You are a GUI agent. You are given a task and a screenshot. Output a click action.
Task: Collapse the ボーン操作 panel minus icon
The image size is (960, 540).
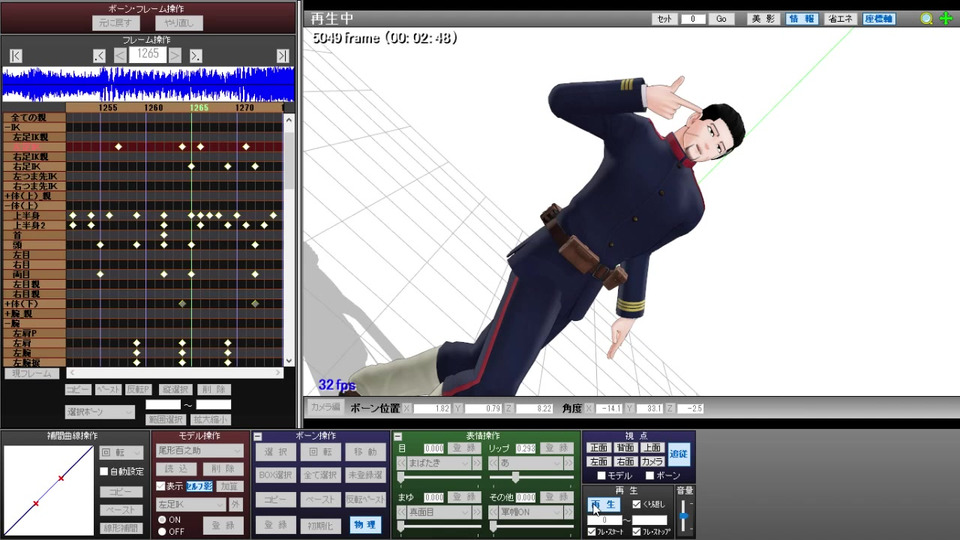[x=258, y=437]
